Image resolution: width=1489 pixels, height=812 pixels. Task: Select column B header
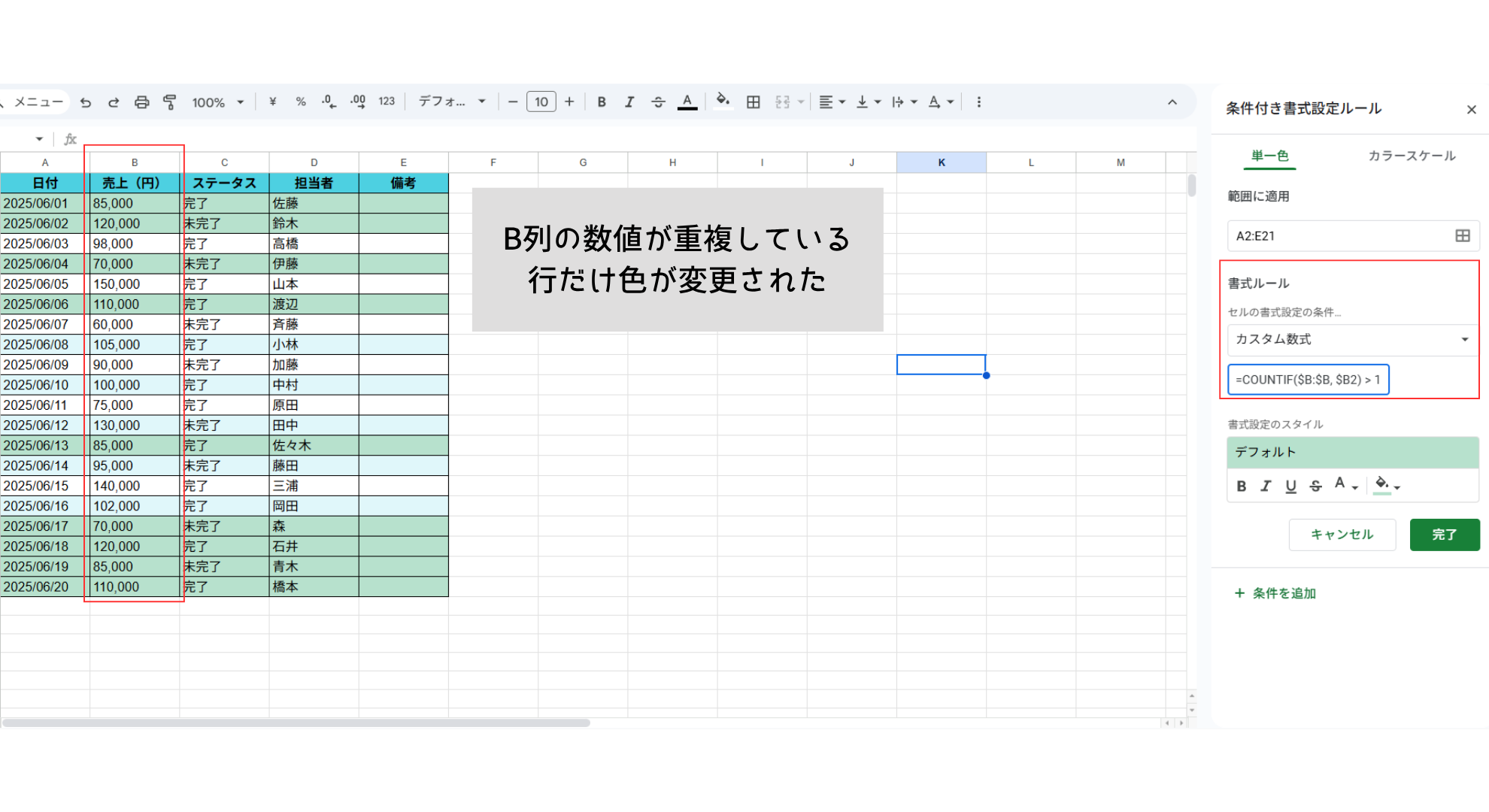[135, 162]
